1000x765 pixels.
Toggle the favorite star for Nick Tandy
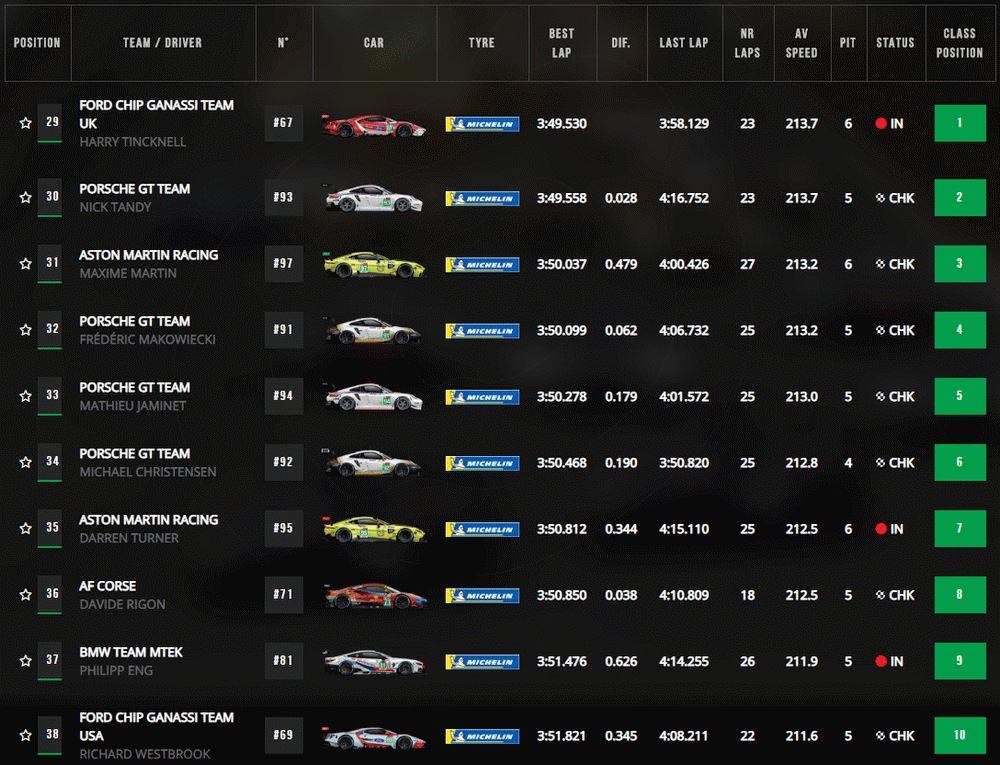pyautogui.click(x=25, y=198)
